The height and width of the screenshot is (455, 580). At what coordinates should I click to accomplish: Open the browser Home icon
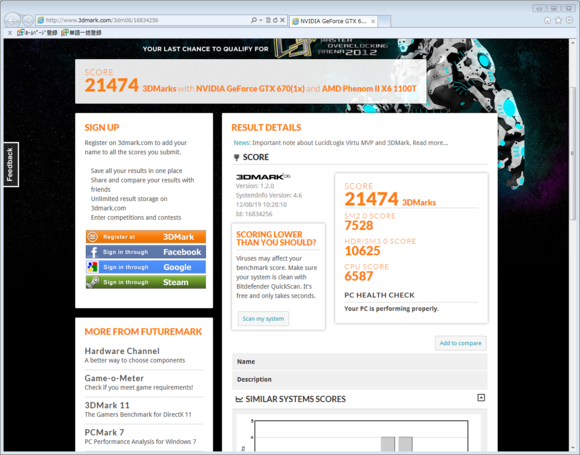(x=547, y=20)
